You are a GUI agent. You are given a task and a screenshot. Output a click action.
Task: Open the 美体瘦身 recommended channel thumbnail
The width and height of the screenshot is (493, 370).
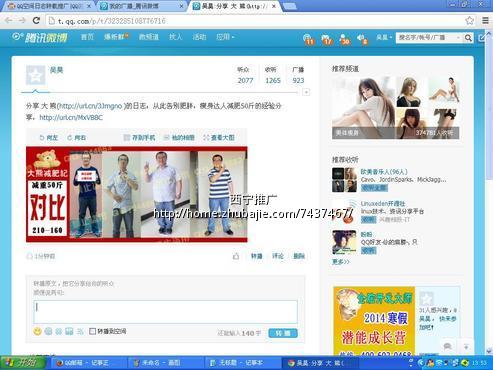395,108
